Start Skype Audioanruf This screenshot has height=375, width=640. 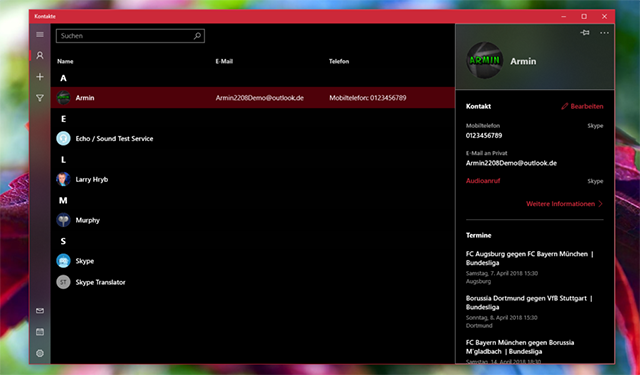coord(483,181)
